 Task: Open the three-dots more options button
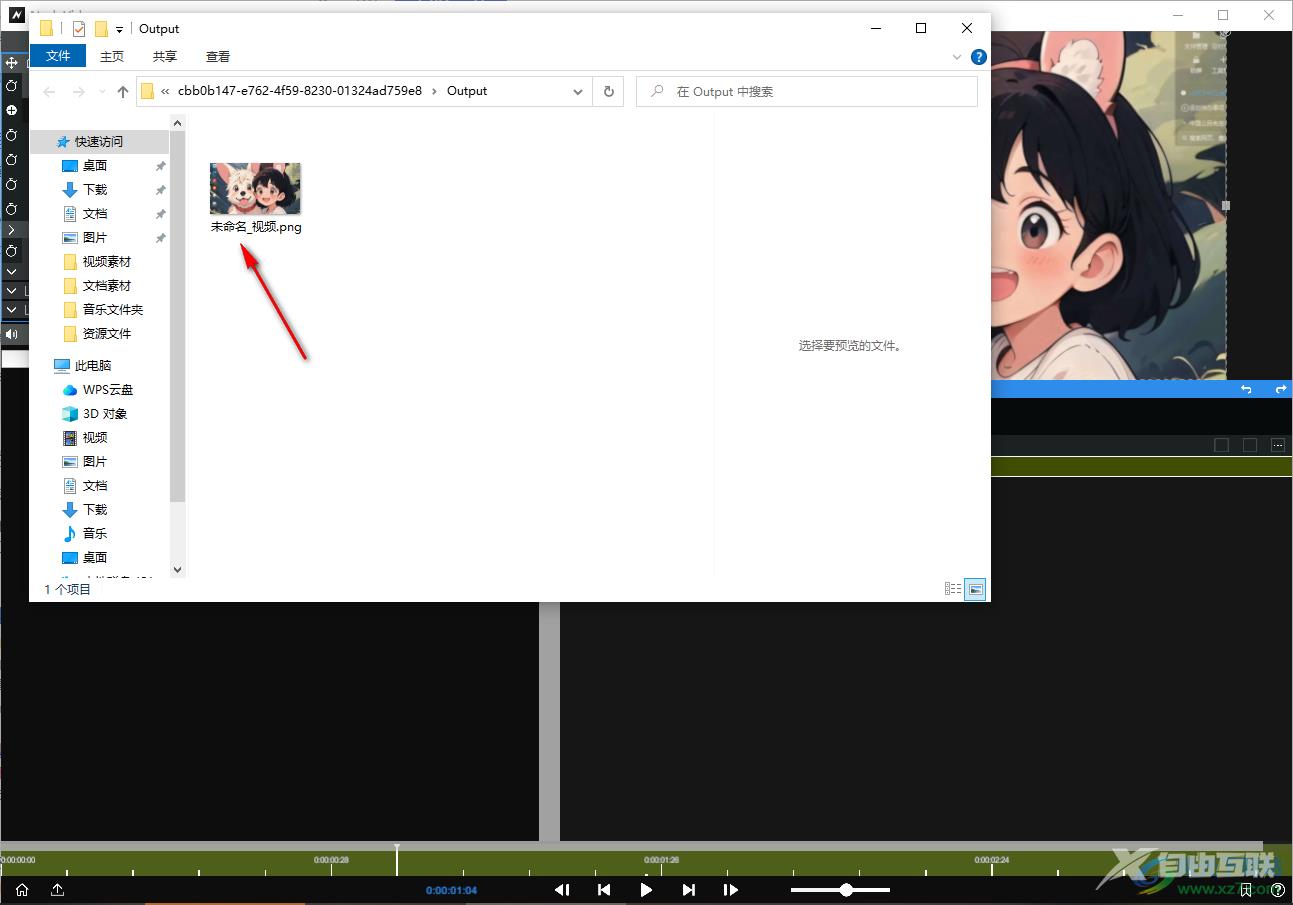pyautogui.click(x=1278, y=445)
